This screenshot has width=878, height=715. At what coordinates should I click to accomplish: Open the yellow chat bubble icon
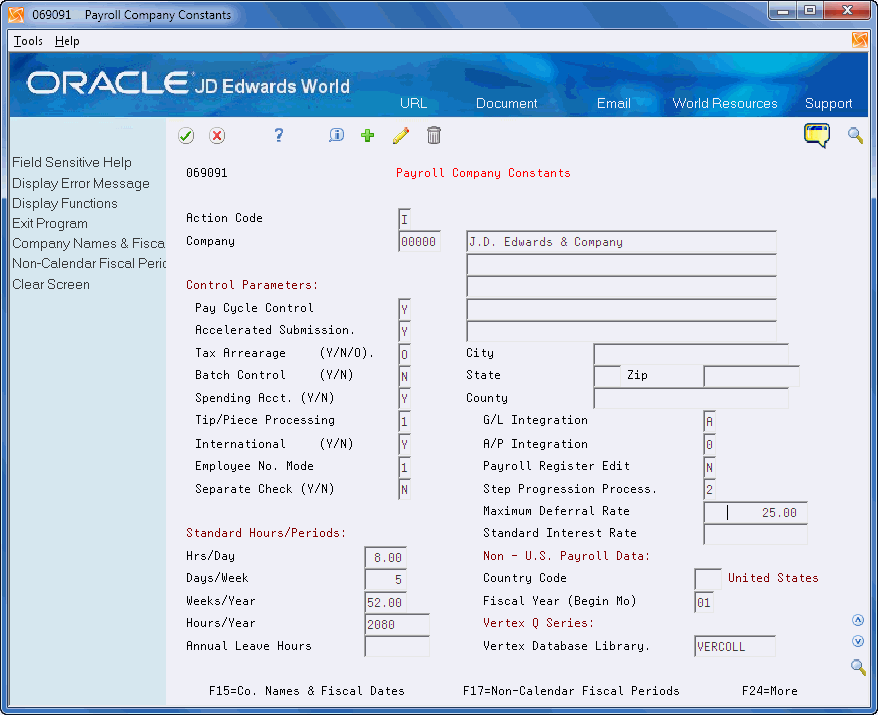click(817, 135)
